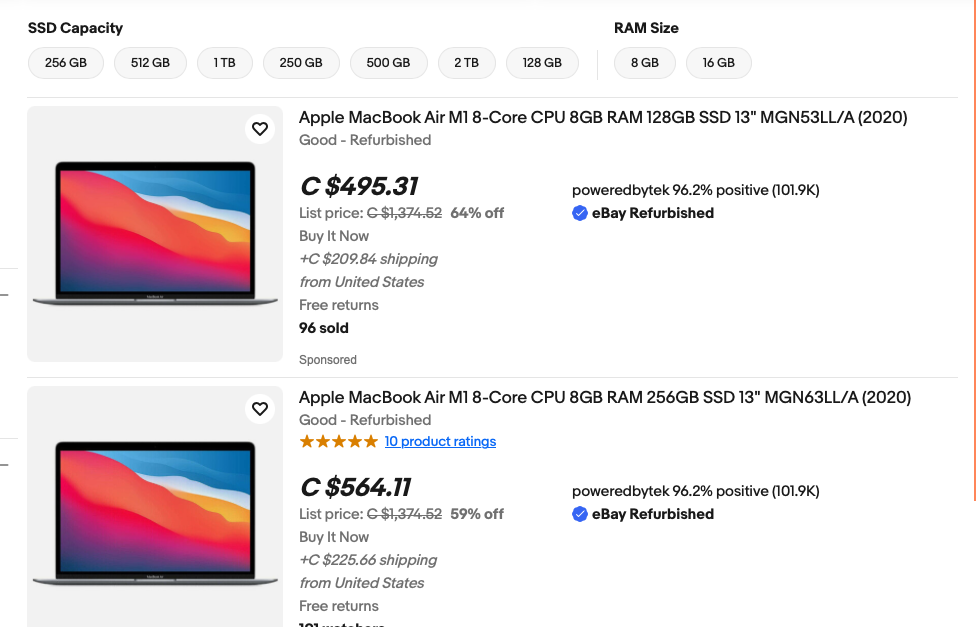This screenshot has height=627, width=976.
Task: Open the 10 product ratings link
Action: click(x=440, y=441)
